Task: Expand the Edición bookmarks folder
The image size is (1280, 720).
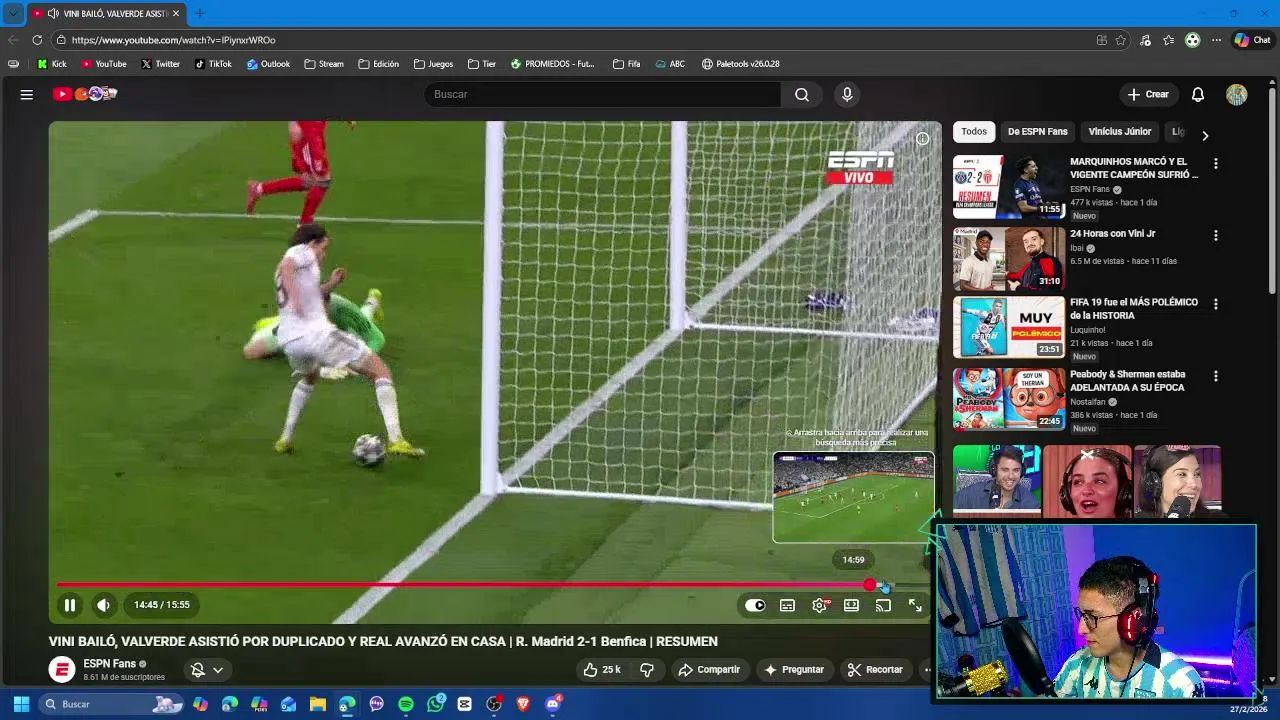Action: (x=379, y=64)
